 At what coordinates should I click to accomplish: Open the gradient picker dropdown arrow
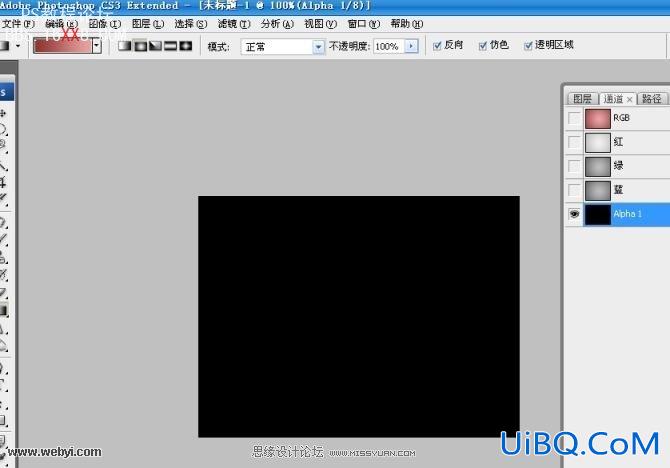point(97,45)
